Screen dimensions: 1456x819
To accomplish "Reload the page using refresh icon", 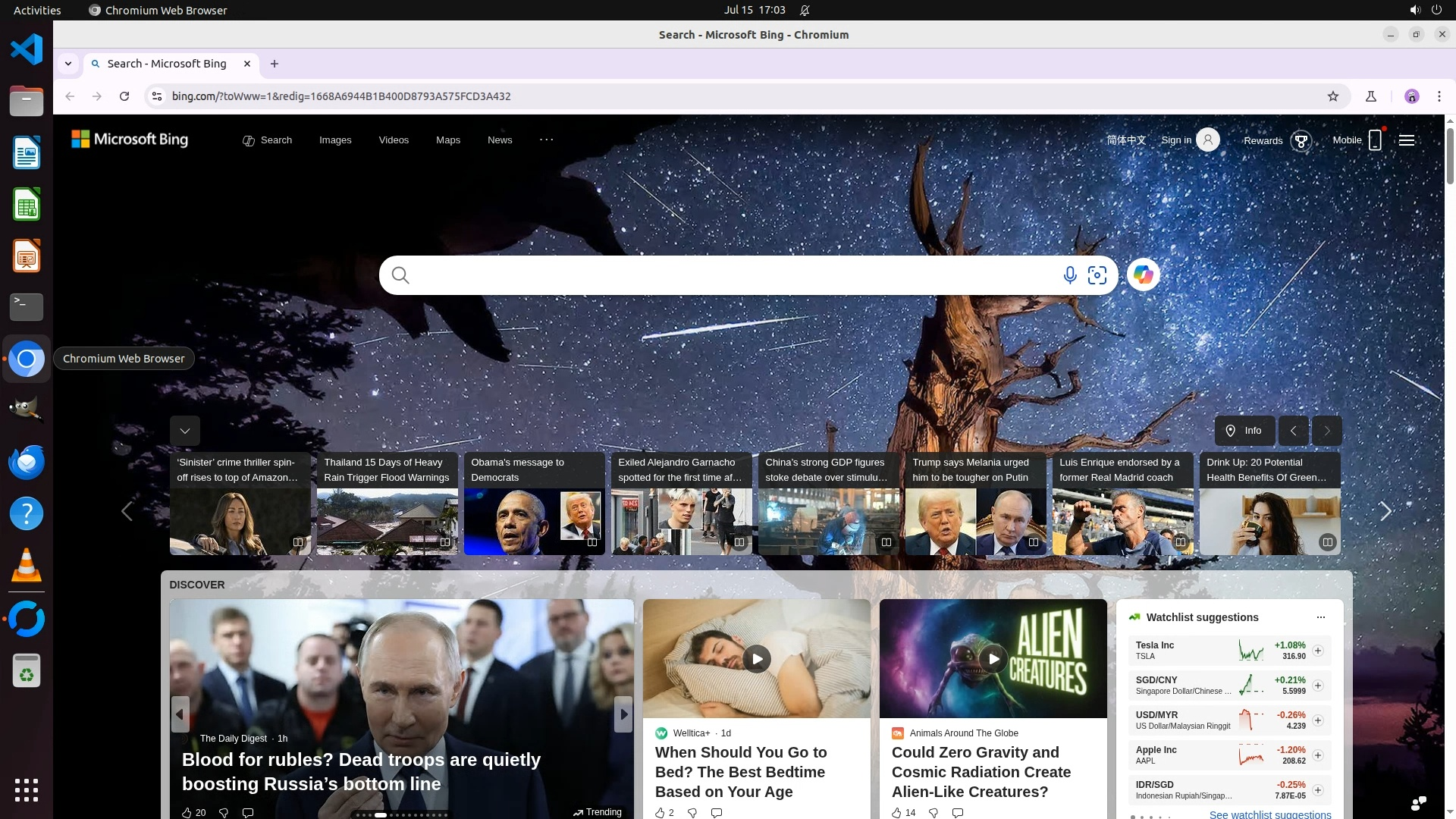I will 124,96.
